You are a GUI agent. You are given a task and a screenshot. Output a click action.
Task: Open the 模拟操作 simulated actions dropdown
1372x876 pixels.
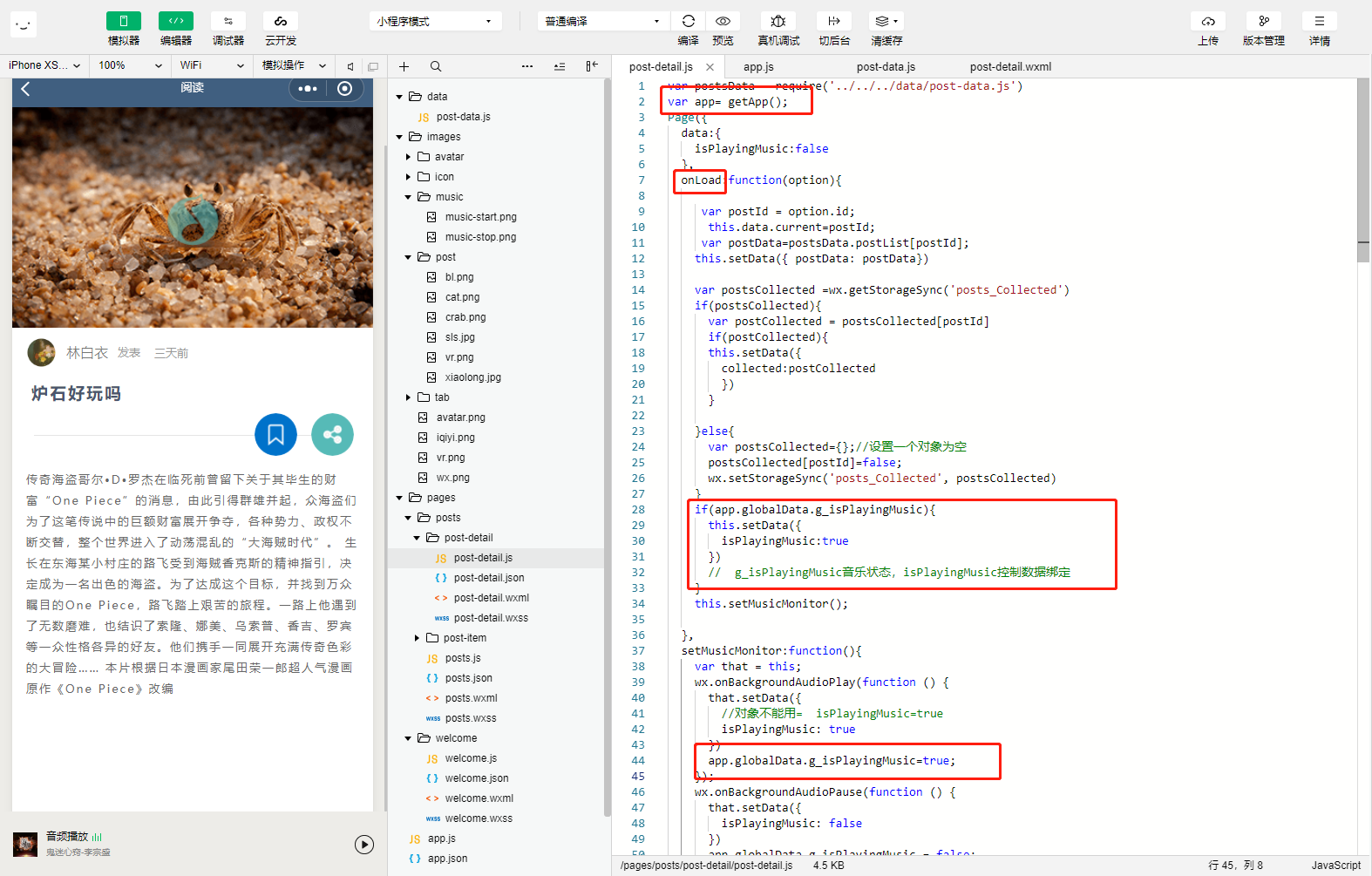[x=294, y=65]
